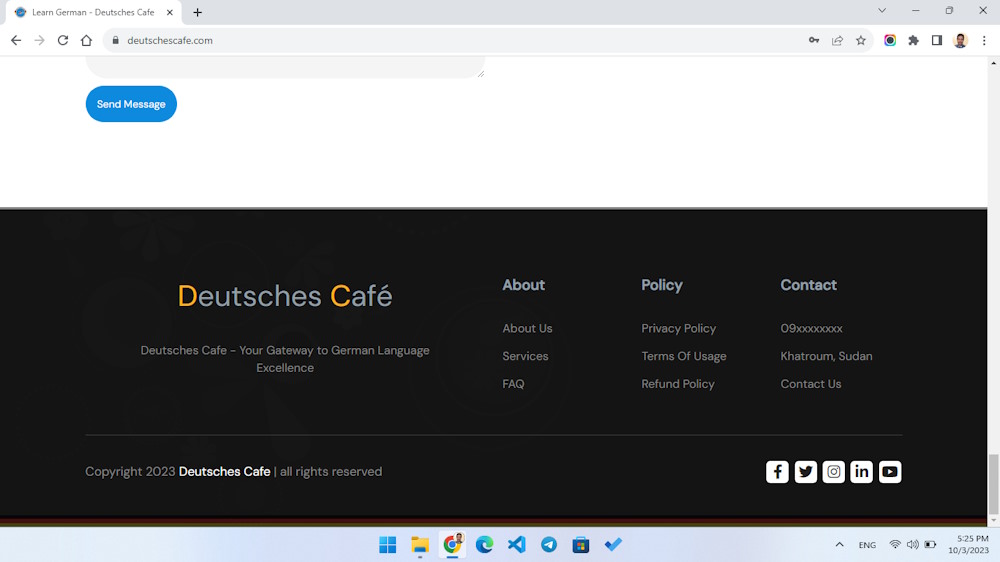This screenshot has height=562, width=1000.
Task: Click the Deutsches Café footer logo
Action: (284, 296)
